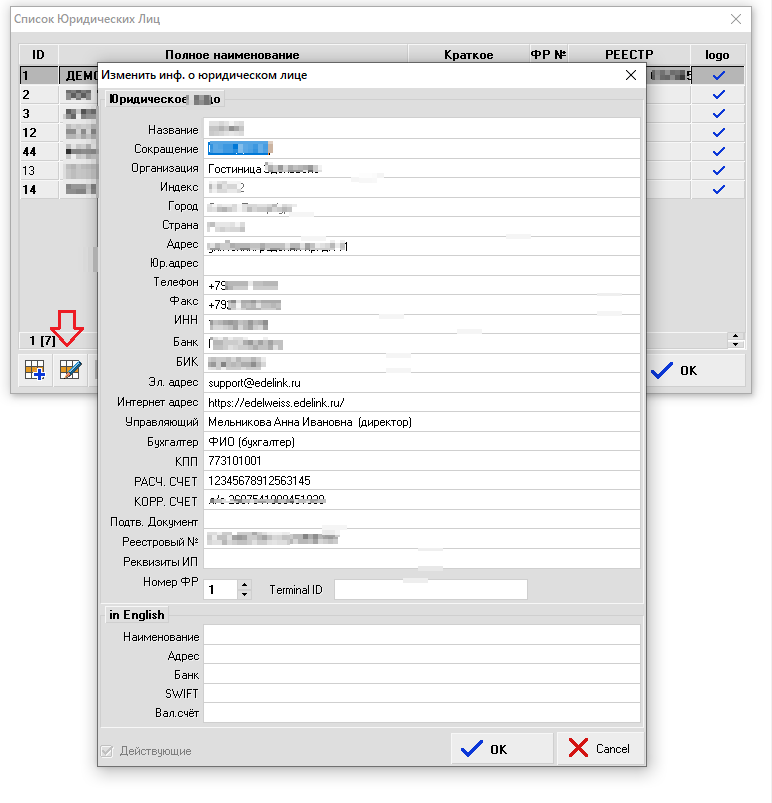772x803 pixels.
Task: Click the Бухгалтер field
Action: click(422, 441)
